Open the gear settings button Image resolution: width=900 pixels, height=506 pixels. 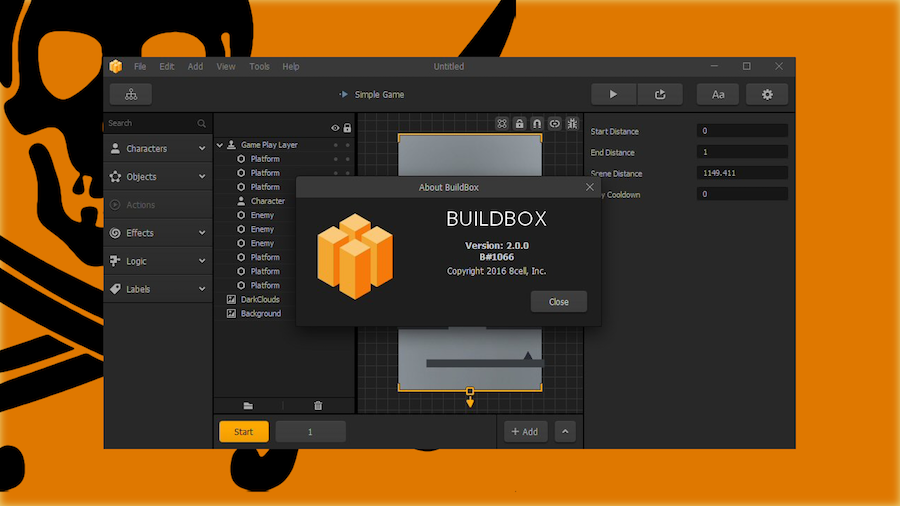(767, 95)
